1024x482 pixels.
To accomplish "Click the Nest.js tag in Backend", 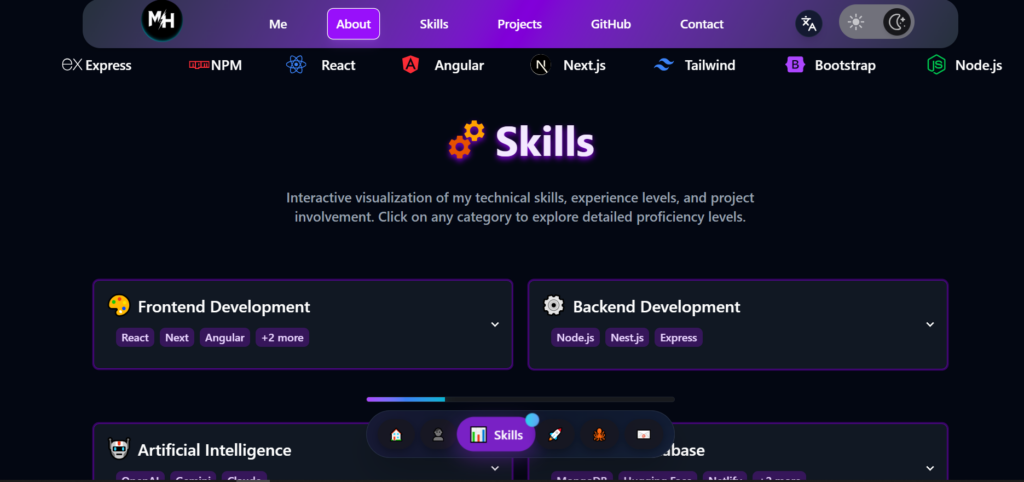I will point(627,338).
